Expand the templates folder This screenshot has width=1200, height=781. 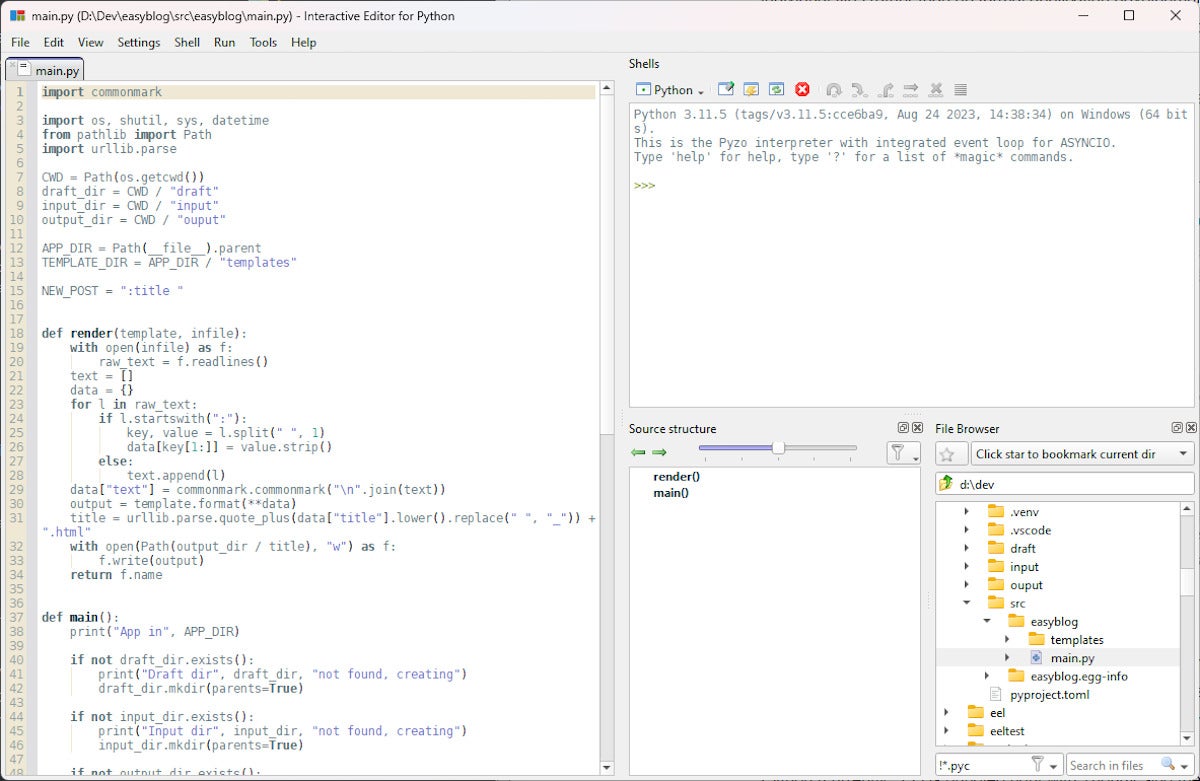pyautogui.click(x=1007, y=640)
